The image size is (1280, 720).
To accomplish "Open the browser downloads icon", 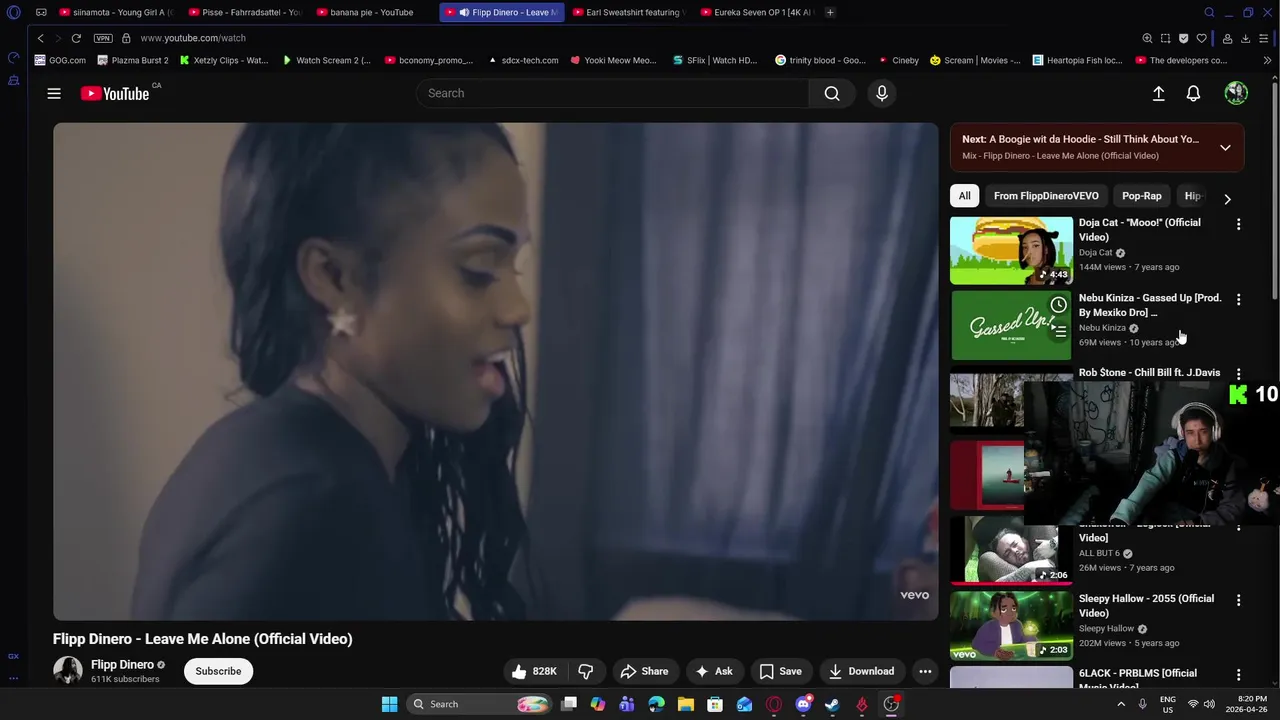I will point(1245,38).
